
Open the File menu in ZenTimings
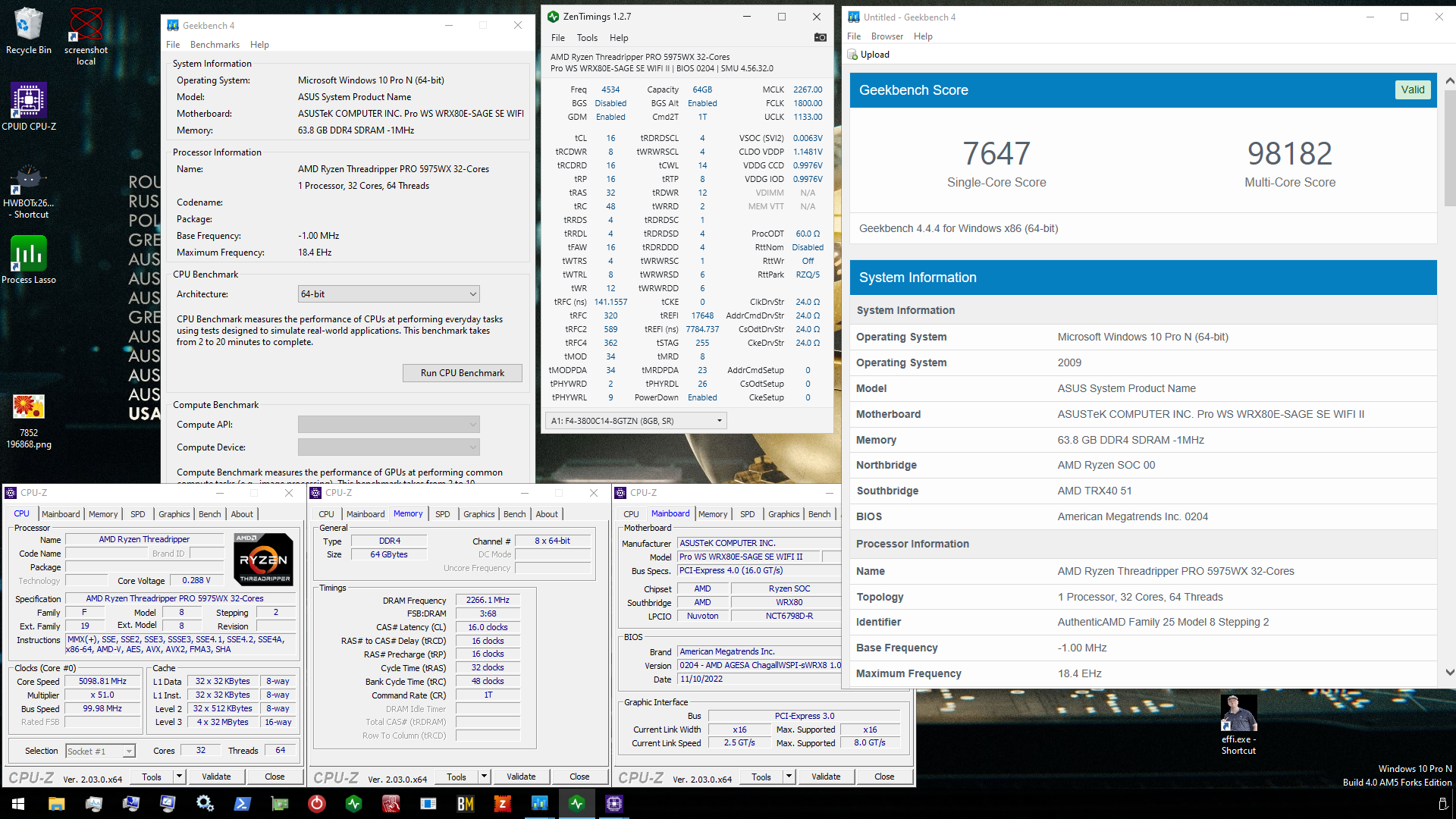pos(558,38)
